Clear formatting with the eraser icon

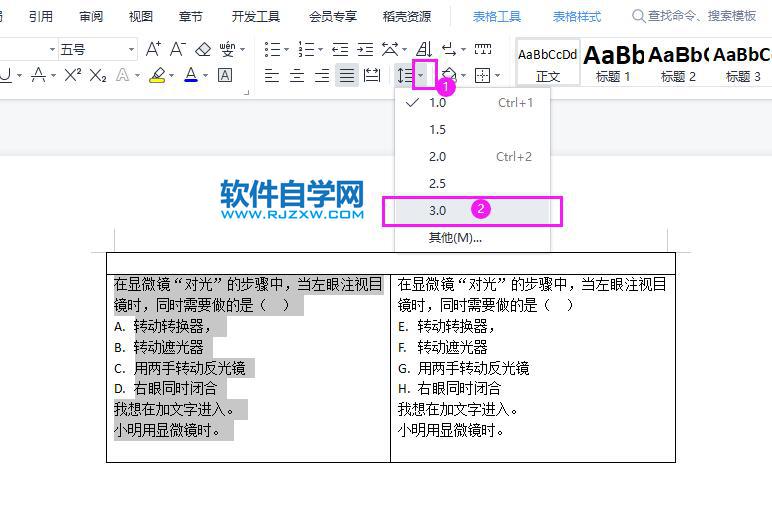pos(203,49)
